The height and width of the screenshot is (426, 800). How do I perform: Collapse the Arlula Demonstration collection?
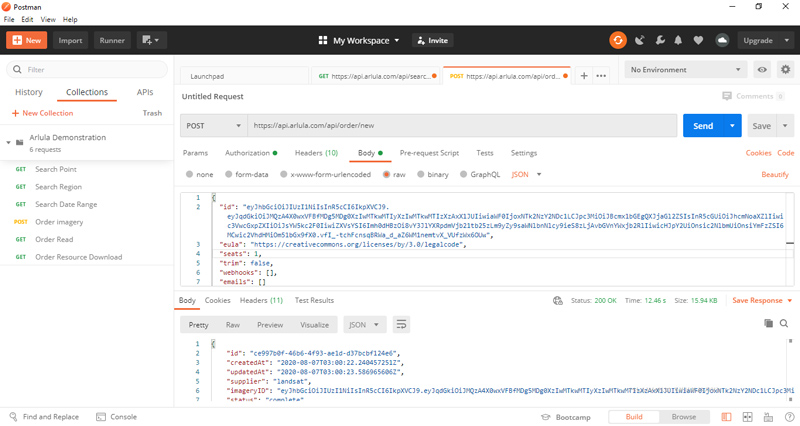pyautogui.click(x=8, y=142)
